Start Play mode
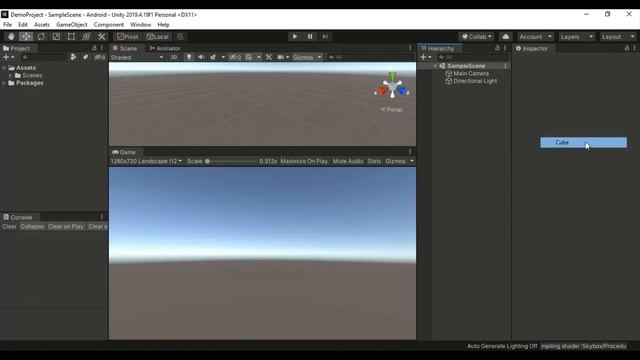 [x=295, y=37]
